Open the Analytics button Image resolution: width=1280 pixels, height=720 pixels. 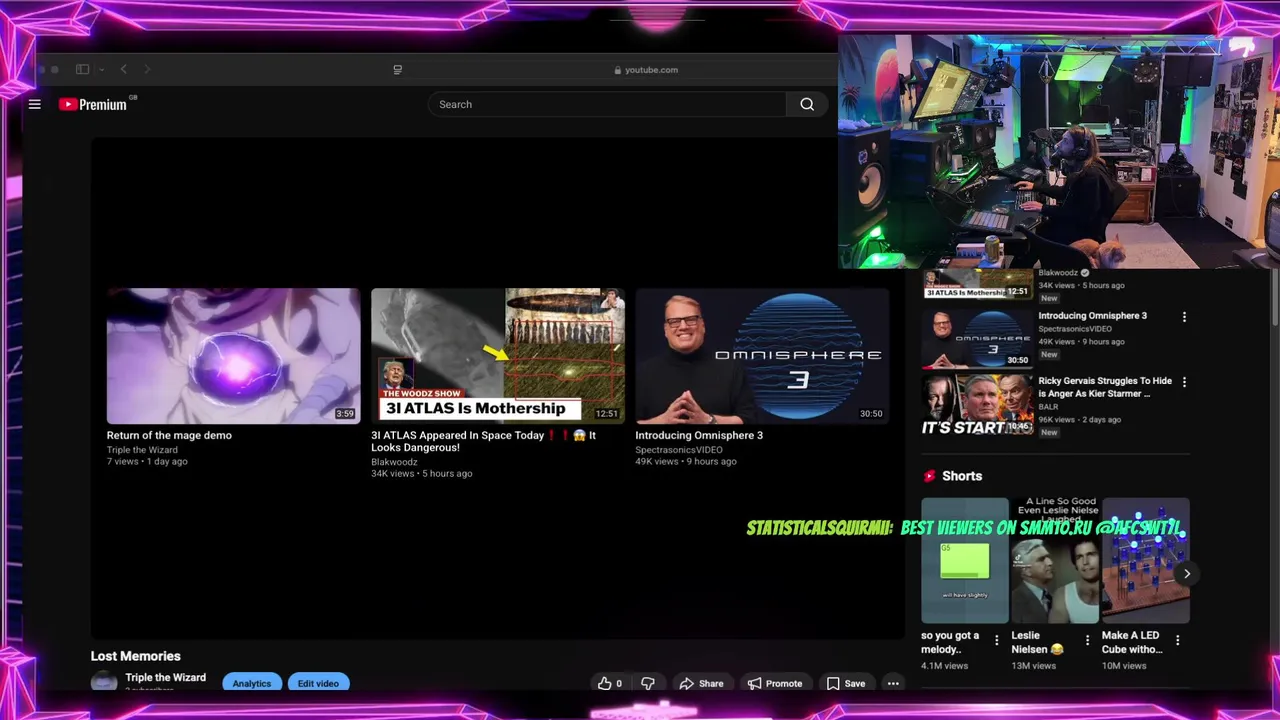[x=252, y=683]
